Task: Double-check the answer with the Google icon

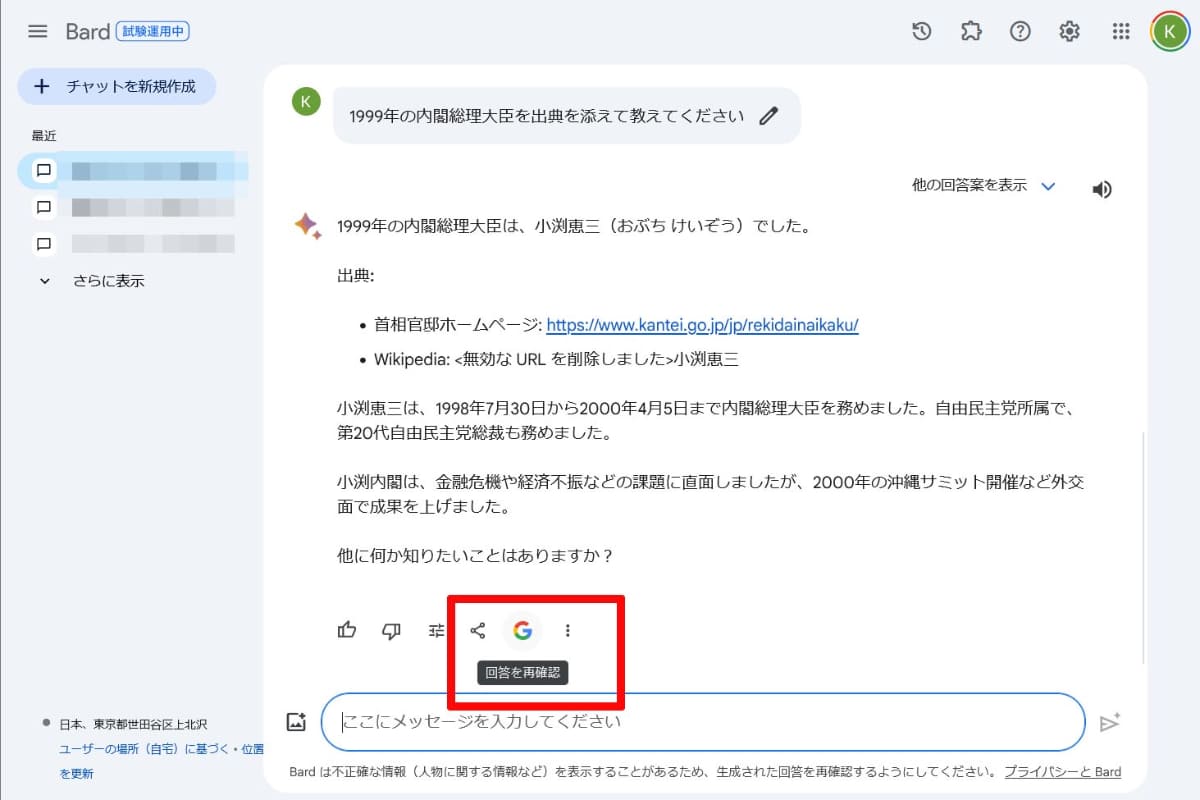Action: [x=522, y=631]
